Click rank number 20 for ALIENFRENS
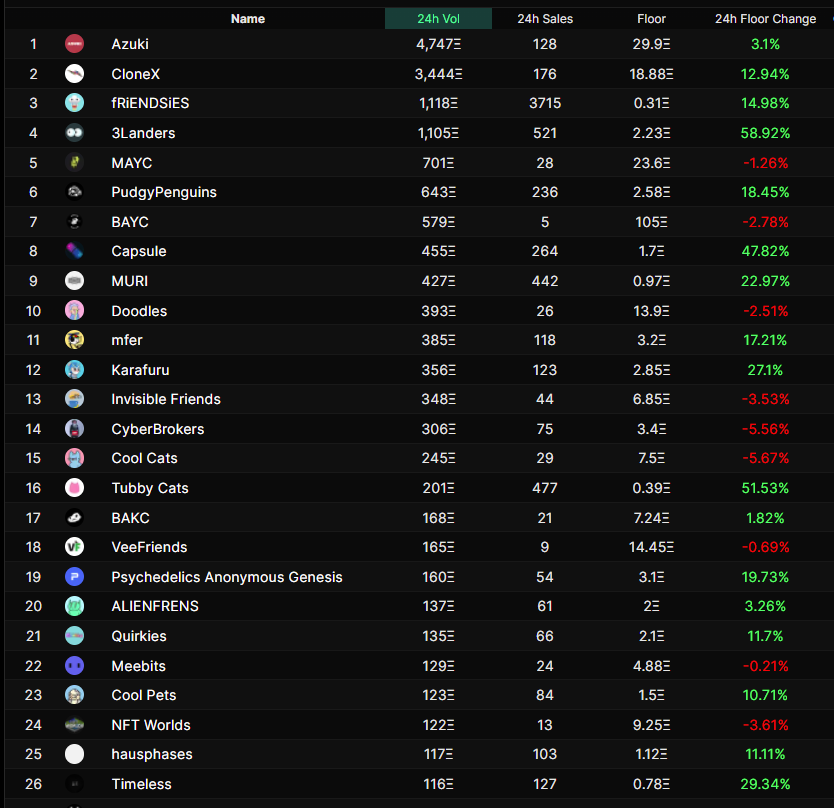 (34, 605)
